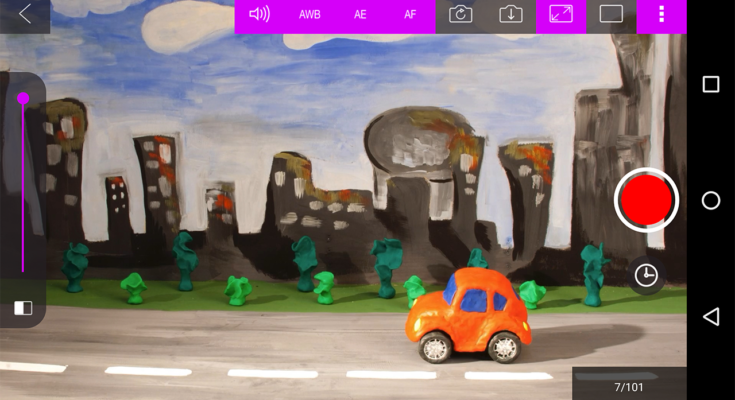Toggle AF auto focus
The width and height of the screenshot is (735, 400).
click(410, 15)
